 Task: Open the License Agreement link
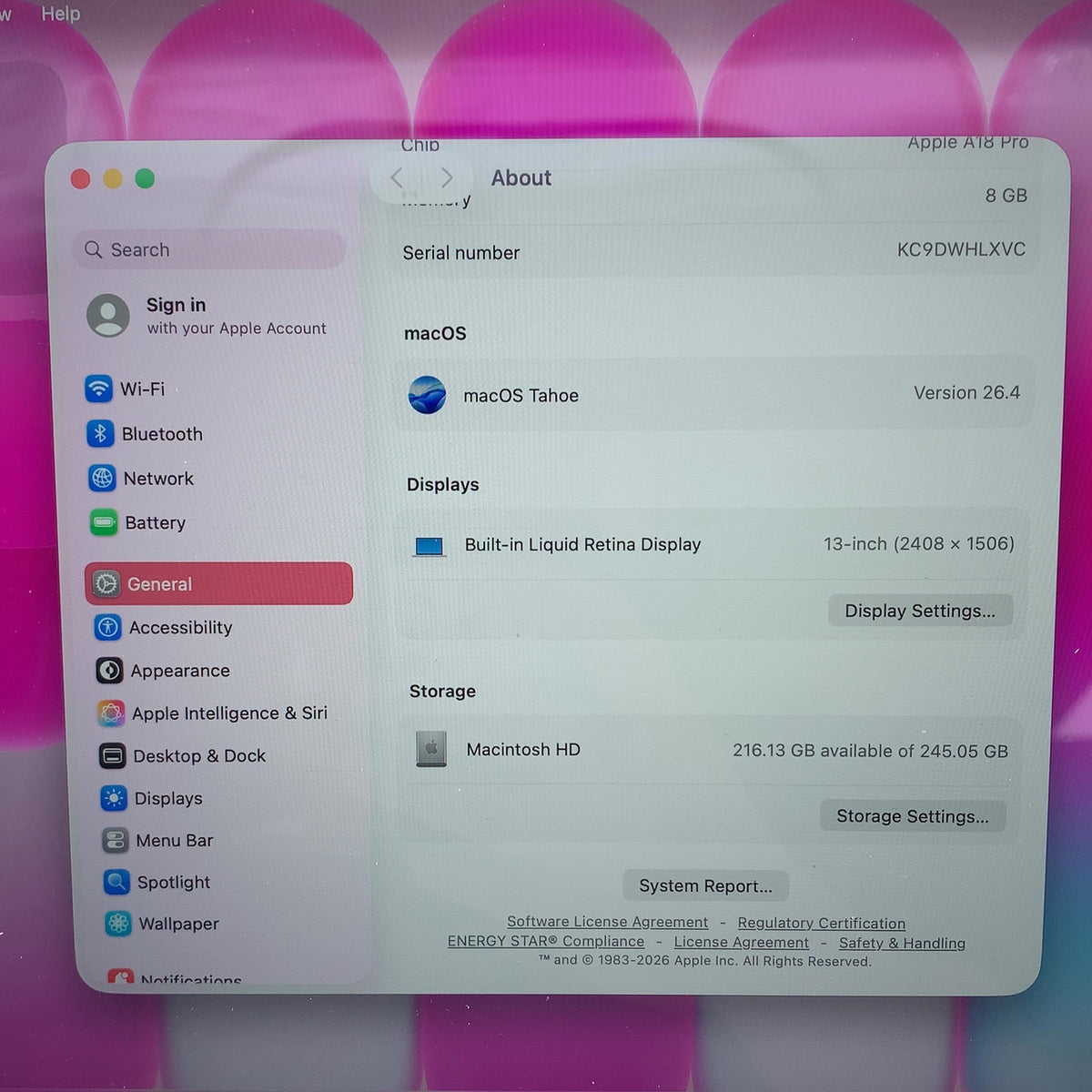coord(741,942)
